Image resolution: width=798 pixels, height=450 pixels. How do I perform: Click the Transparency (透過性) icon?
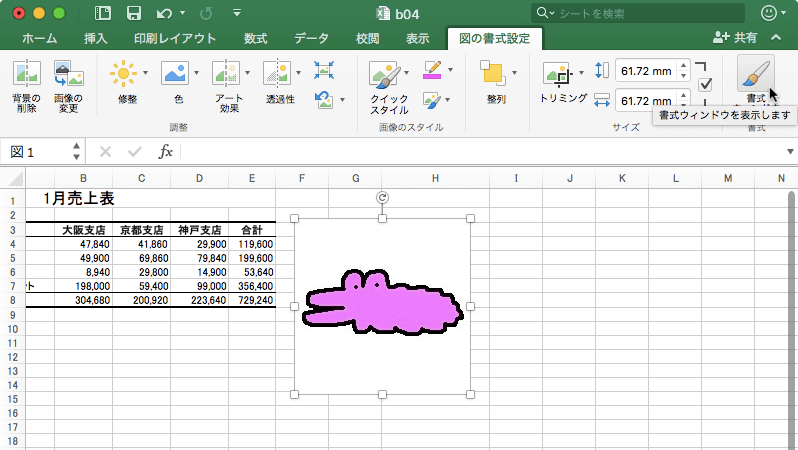277,73
